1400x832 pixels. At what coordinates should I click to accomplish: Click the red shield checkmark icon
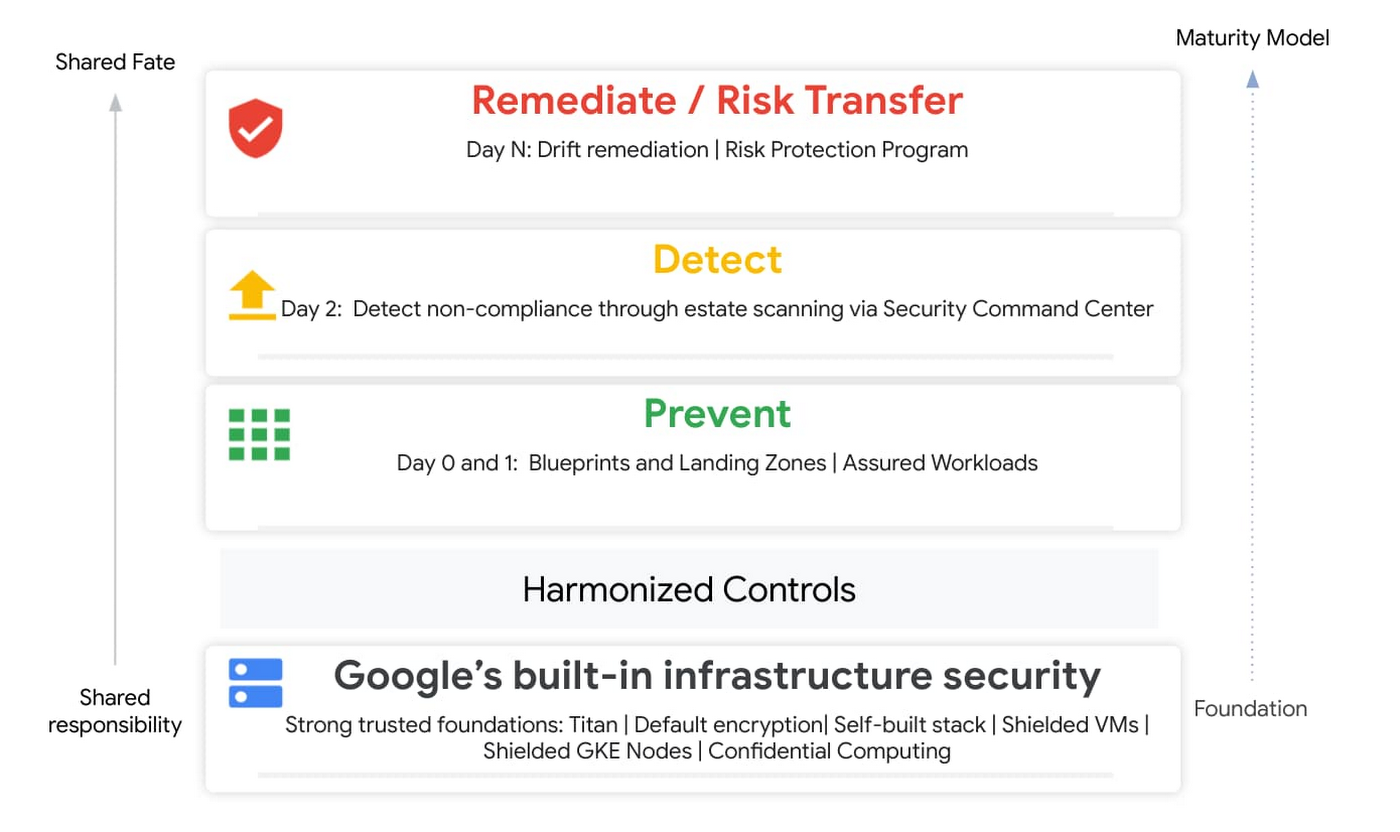[256, 128]
